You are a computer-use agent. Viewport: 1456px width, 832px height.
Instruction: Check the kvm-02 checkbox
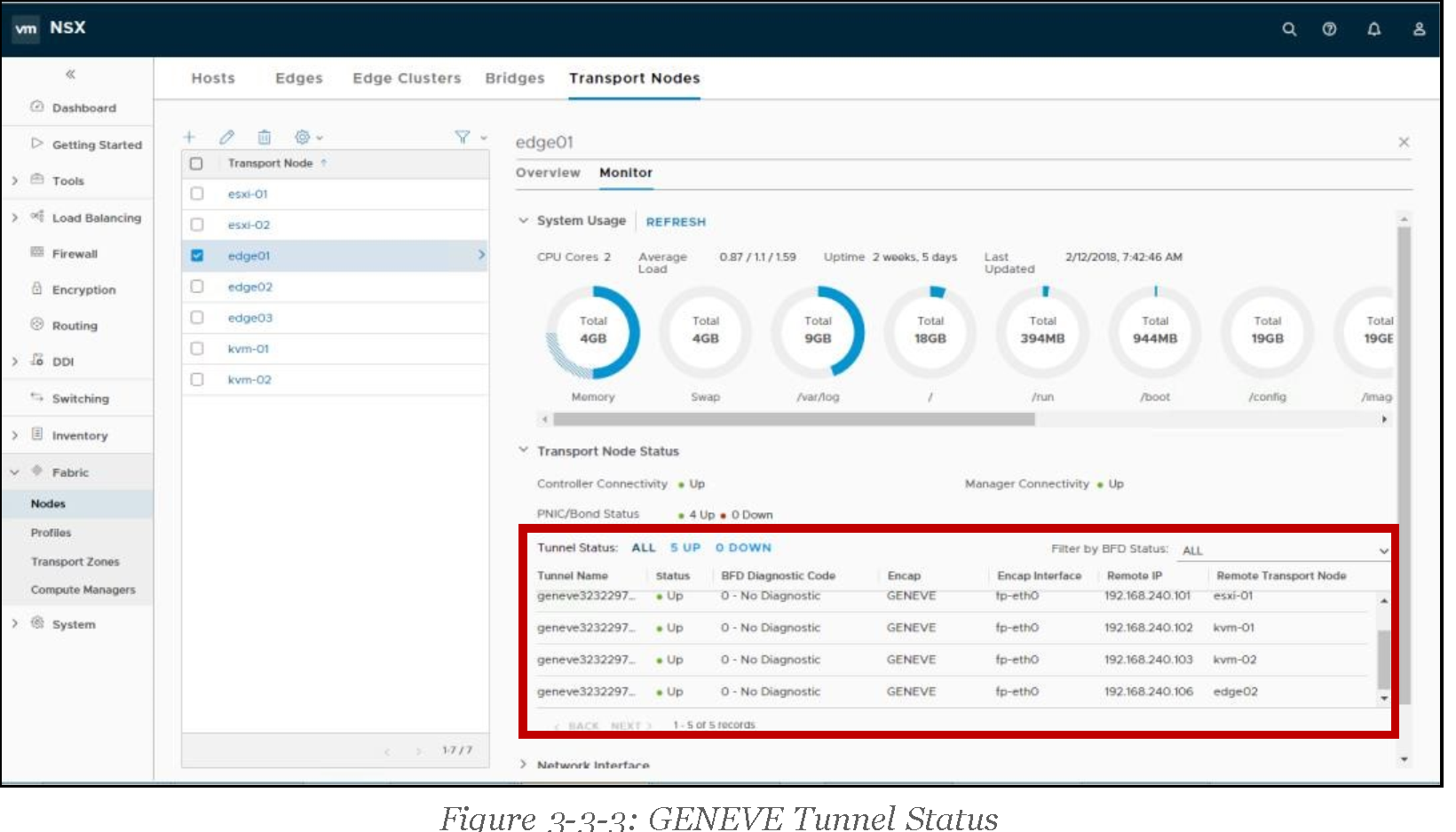(x=197, y=379)
